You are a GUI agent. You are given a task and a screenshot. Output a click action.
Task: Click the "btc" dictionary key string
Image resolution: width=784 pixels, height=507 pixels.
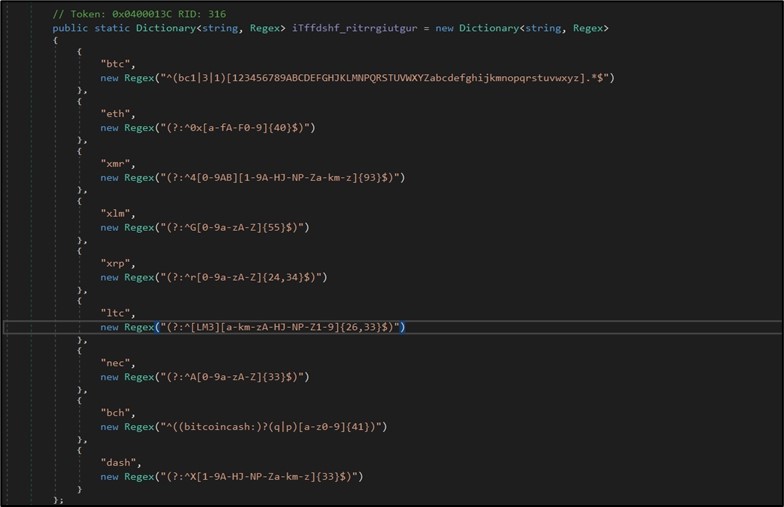click(113, 63)
